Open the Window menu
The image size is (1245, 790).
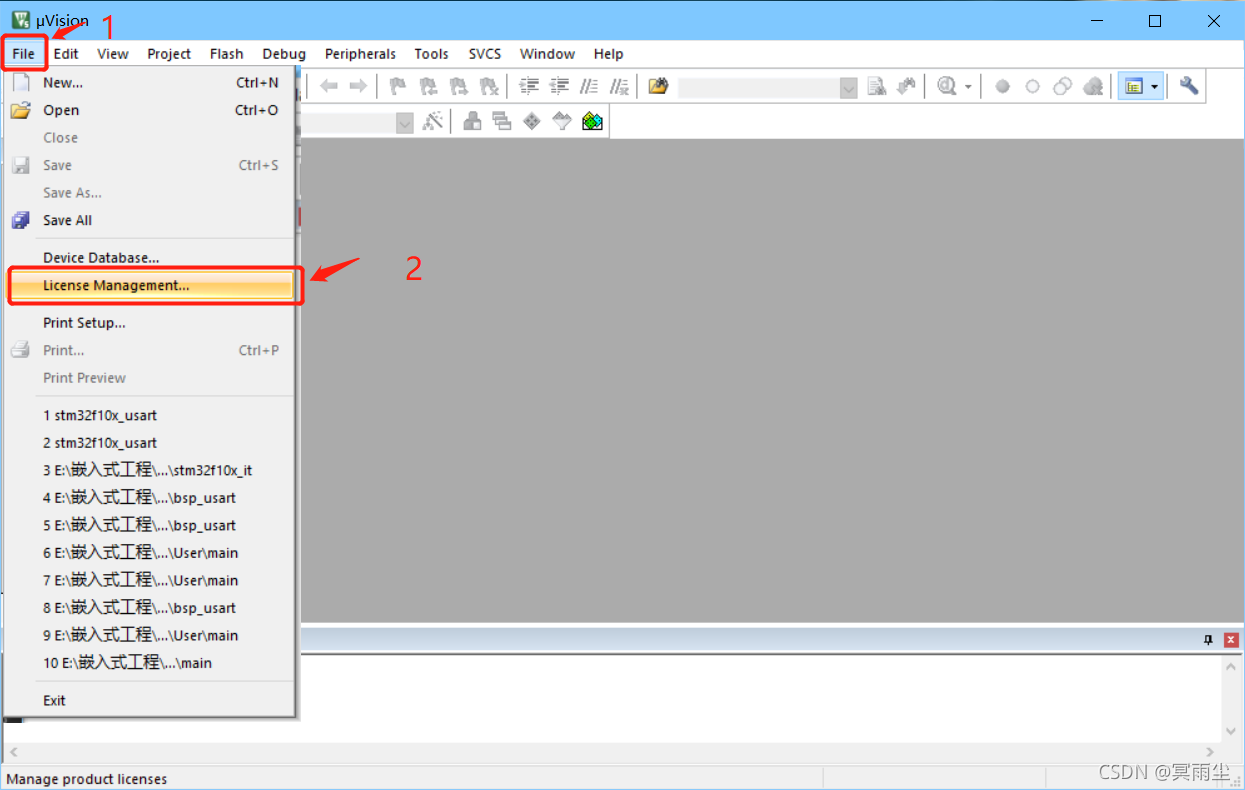[547, 54]
